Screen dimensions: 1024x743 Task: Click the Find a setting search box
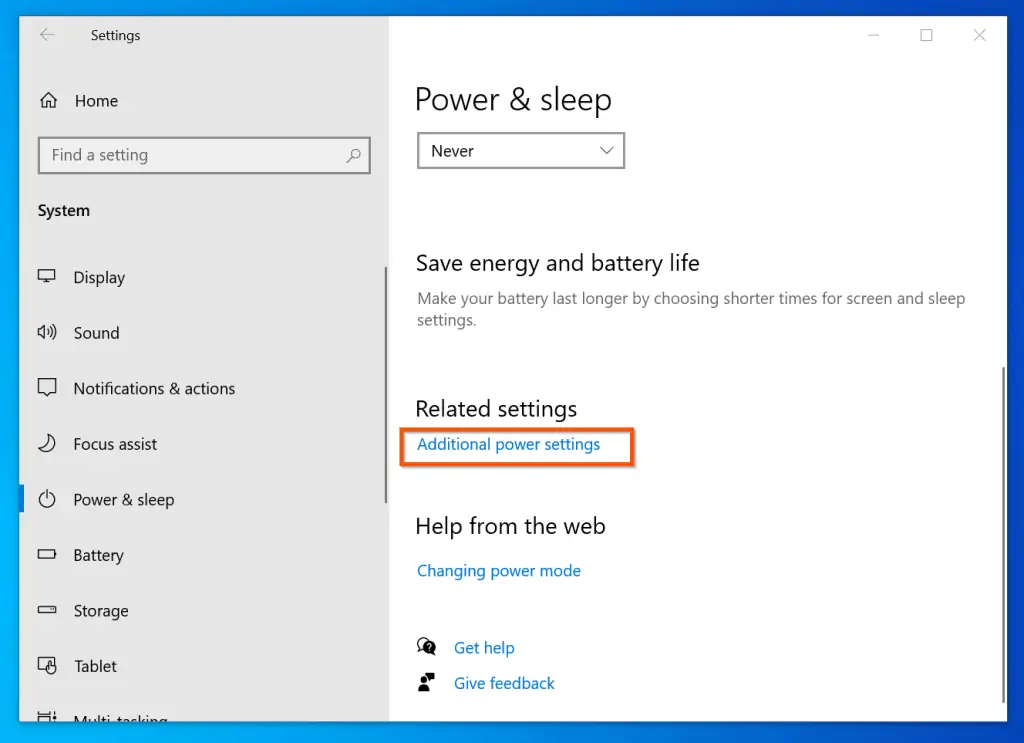(x=190, y=155)
